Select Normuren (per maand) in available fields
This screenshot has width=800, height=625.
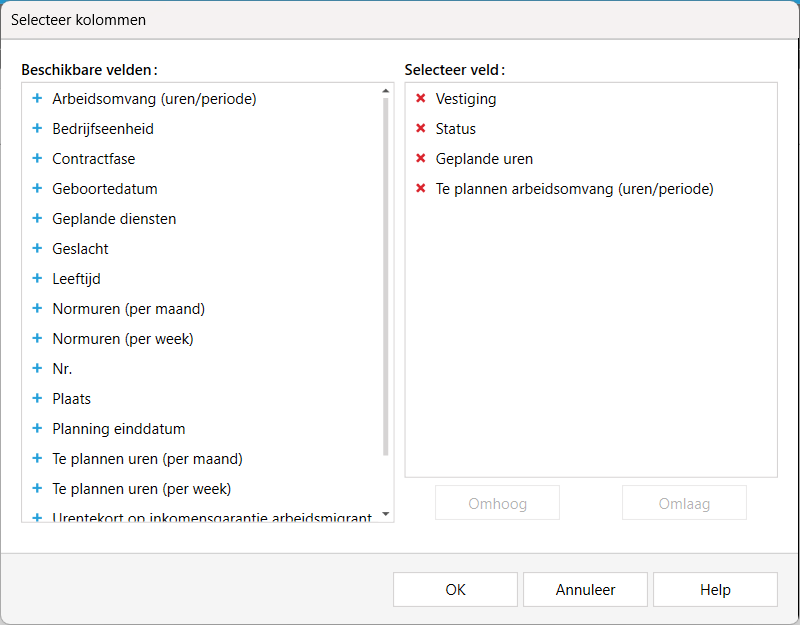(x=128, y=309)
